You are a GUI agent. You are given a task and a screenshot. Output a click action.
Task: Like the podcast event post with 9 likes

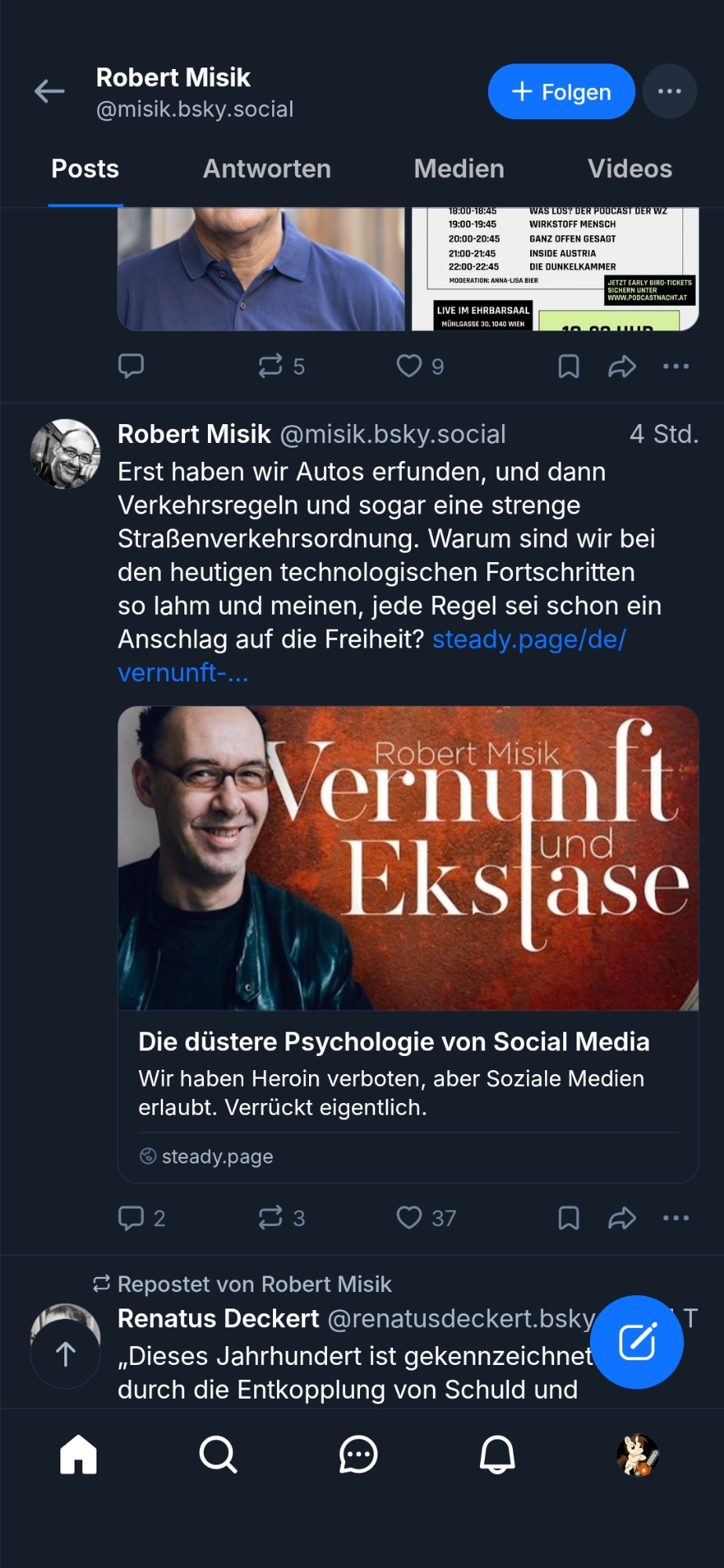pyautogui.click(x=409, y=366)
